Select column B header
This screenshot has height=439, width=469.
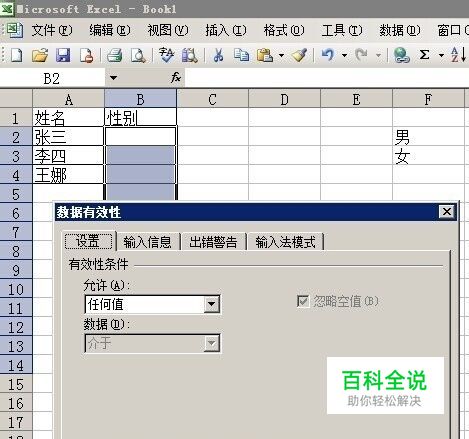[x=141, y=99]
